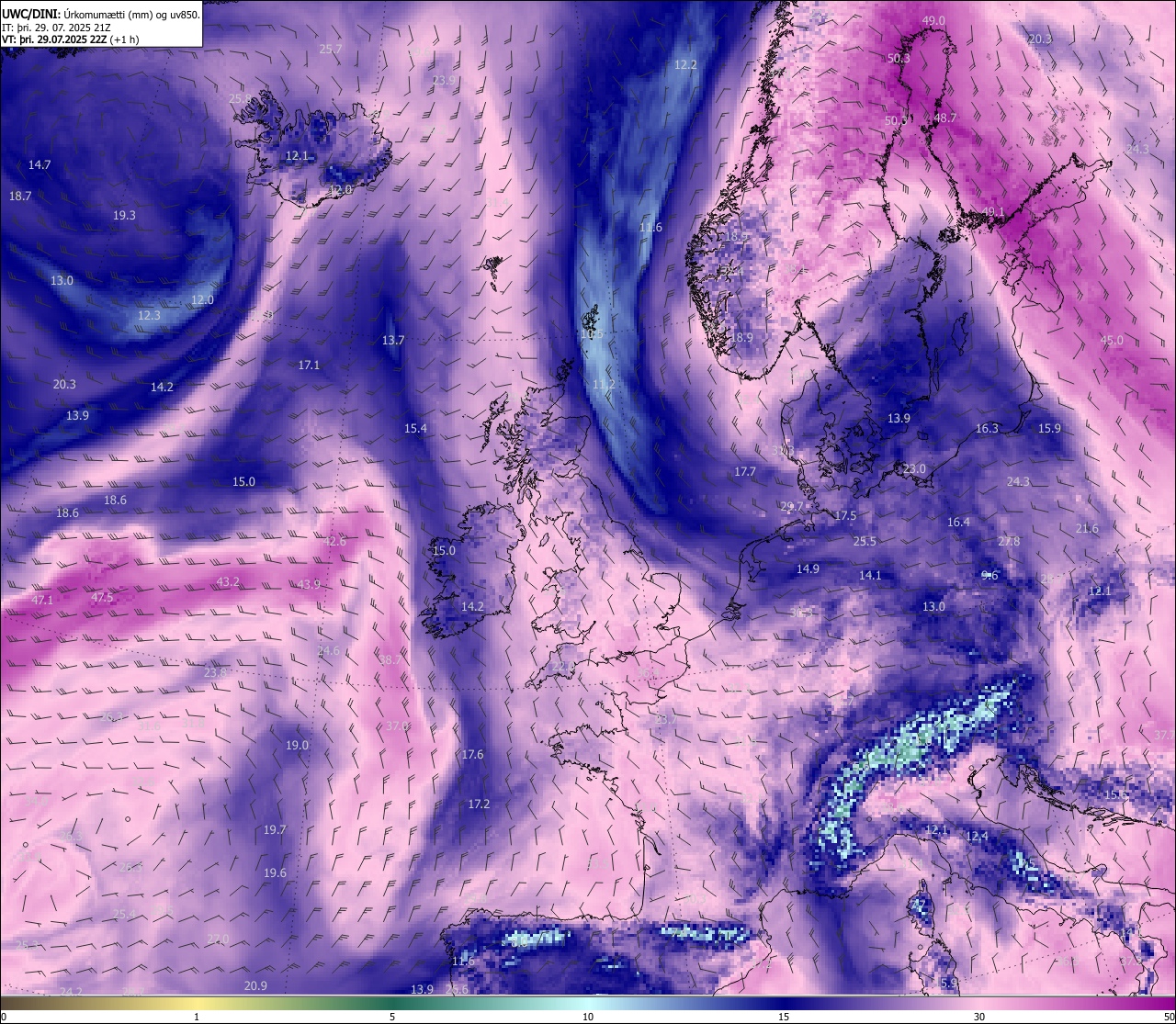The height and width of the screenshot is (1024, 1176).
Task: Click the color scale at the 1 mark
Action: coord(197,1017)
